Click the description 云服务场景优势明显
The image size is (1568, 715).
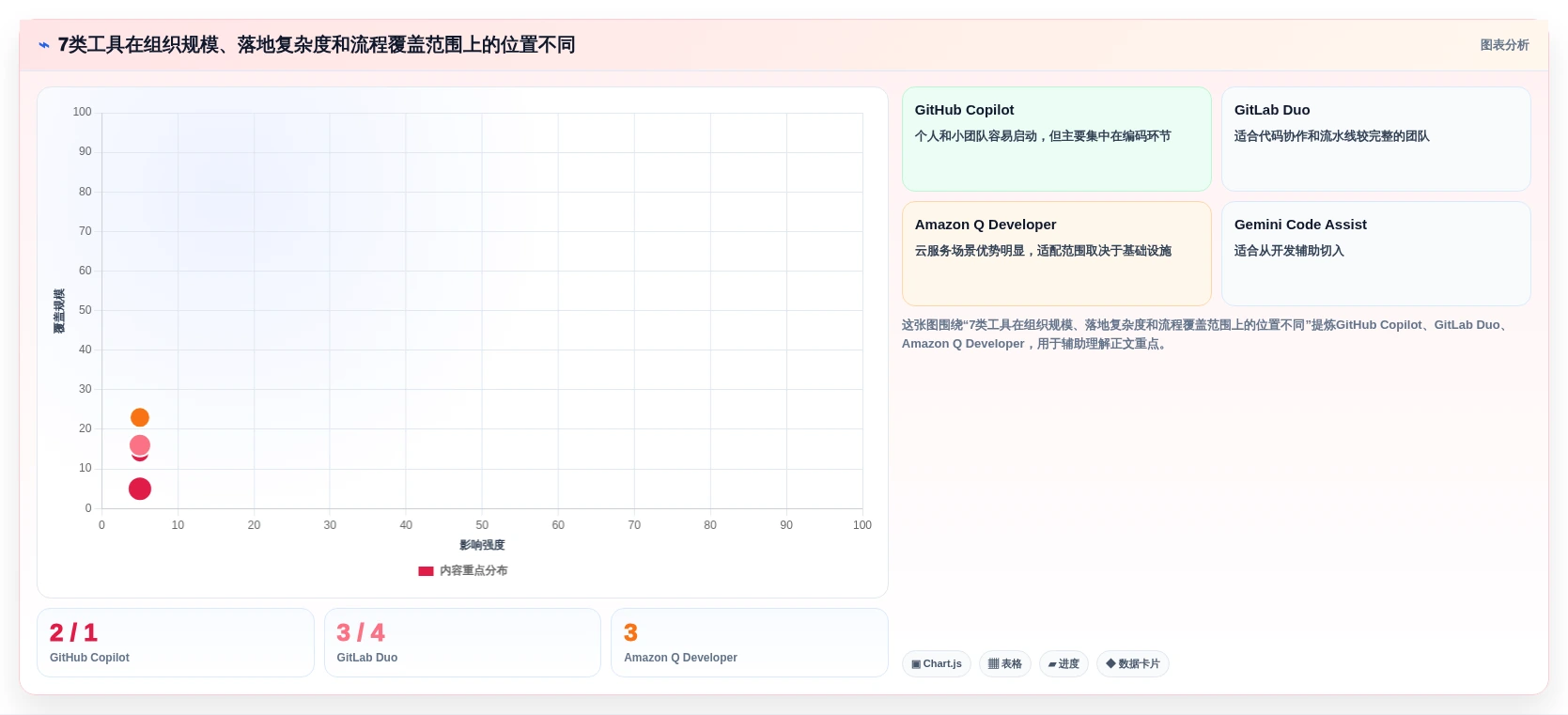pyautogui.click(x=1043, y=251)
